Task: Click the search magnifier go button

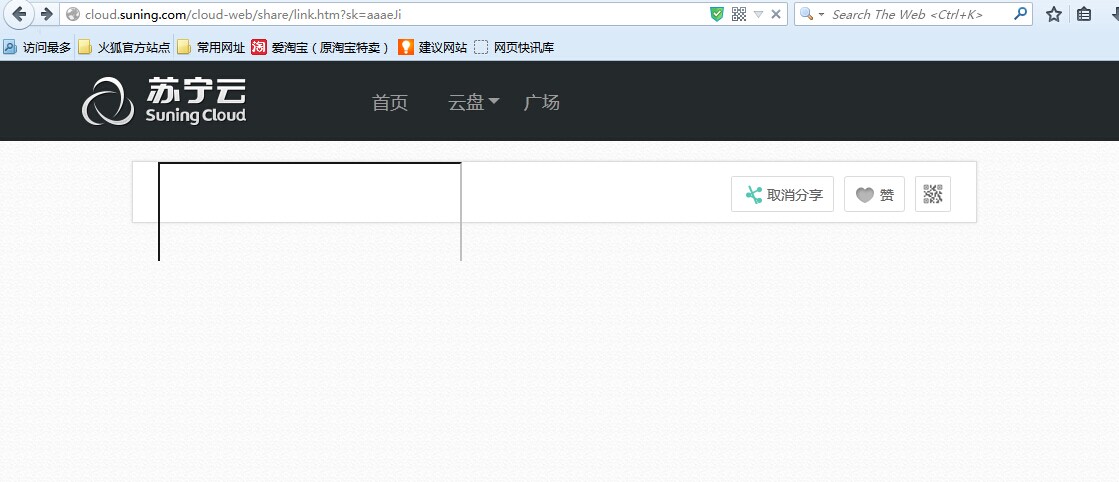Action: coord(1021,14)
